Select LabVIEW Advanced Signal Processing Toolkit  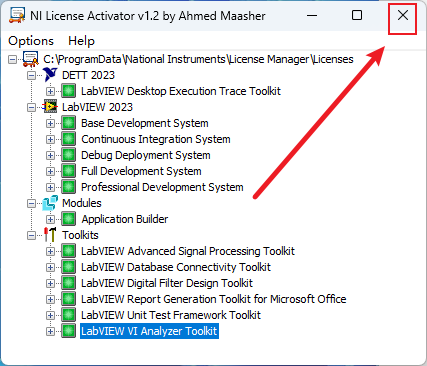(188, 251)
